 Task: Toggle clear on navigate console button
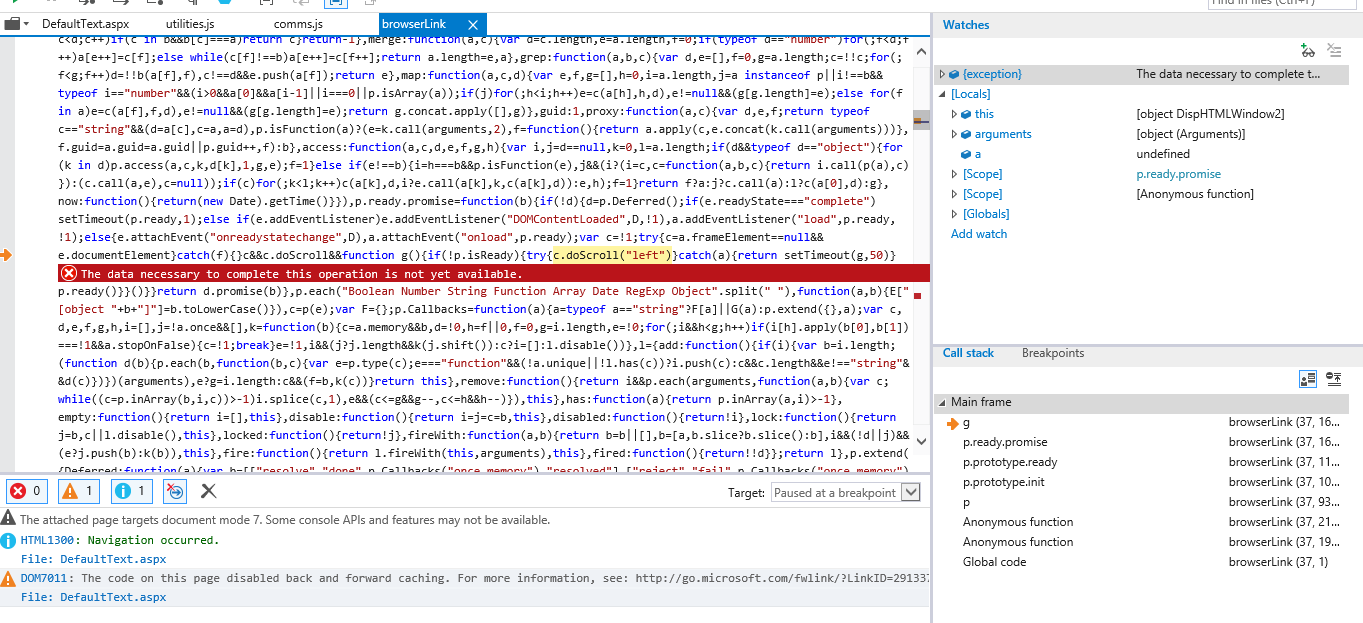[x=175, y=491]
